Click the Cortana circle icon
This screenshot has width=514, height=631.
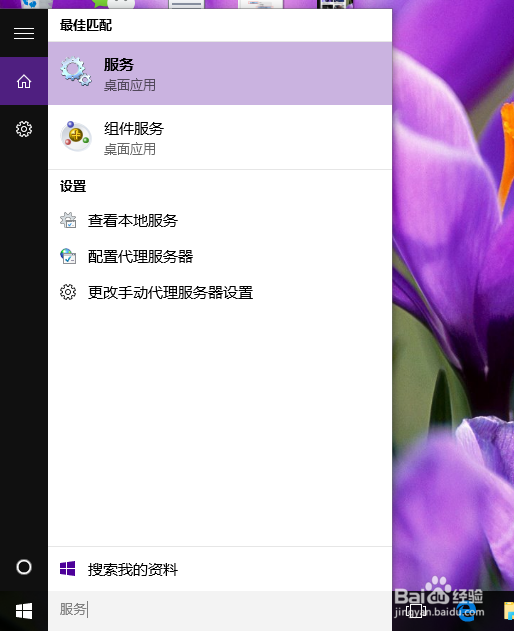pos(24,567)
